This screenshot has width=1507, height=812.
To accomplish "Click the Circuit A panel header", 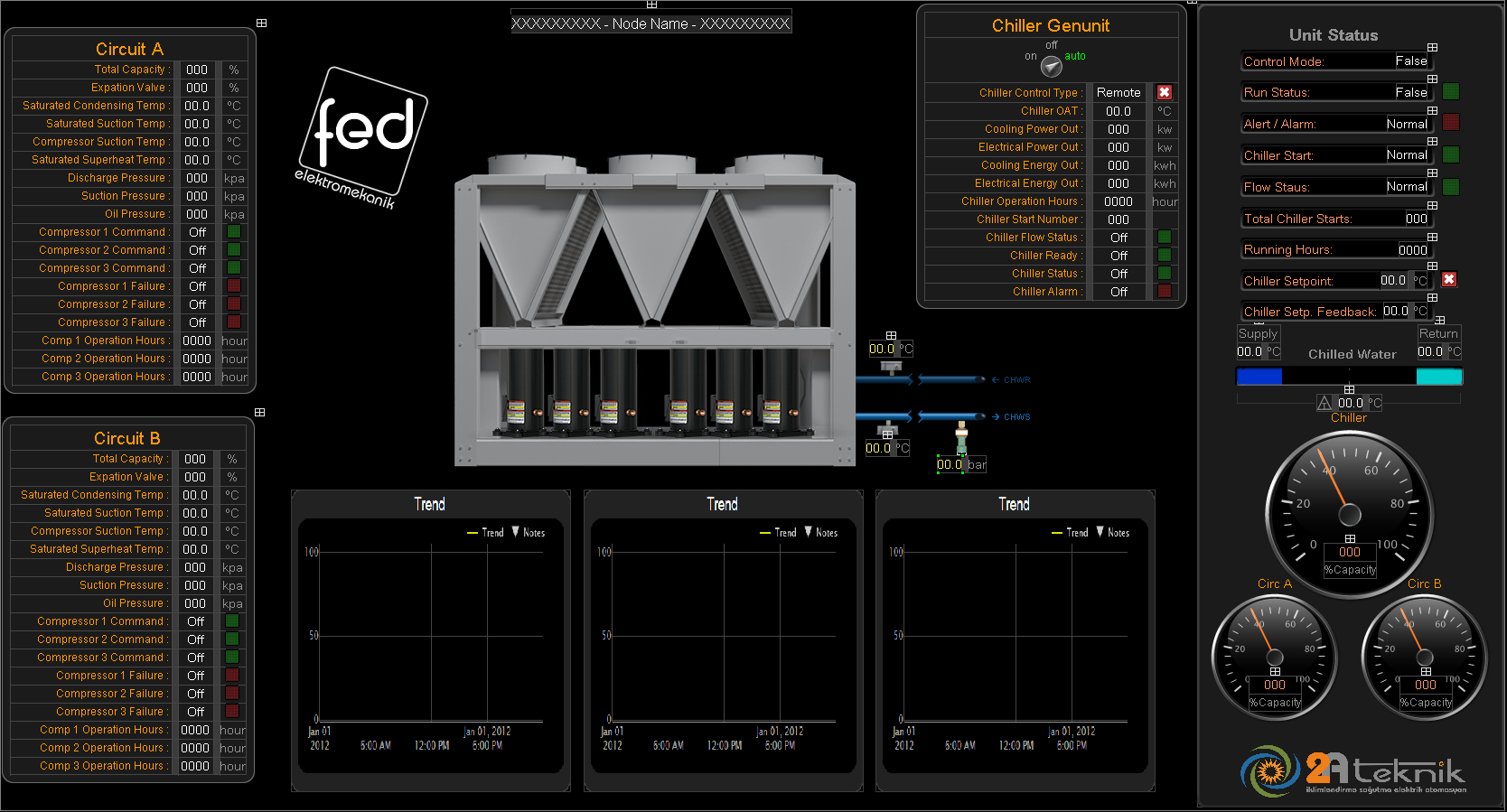I will coord(129,49).
